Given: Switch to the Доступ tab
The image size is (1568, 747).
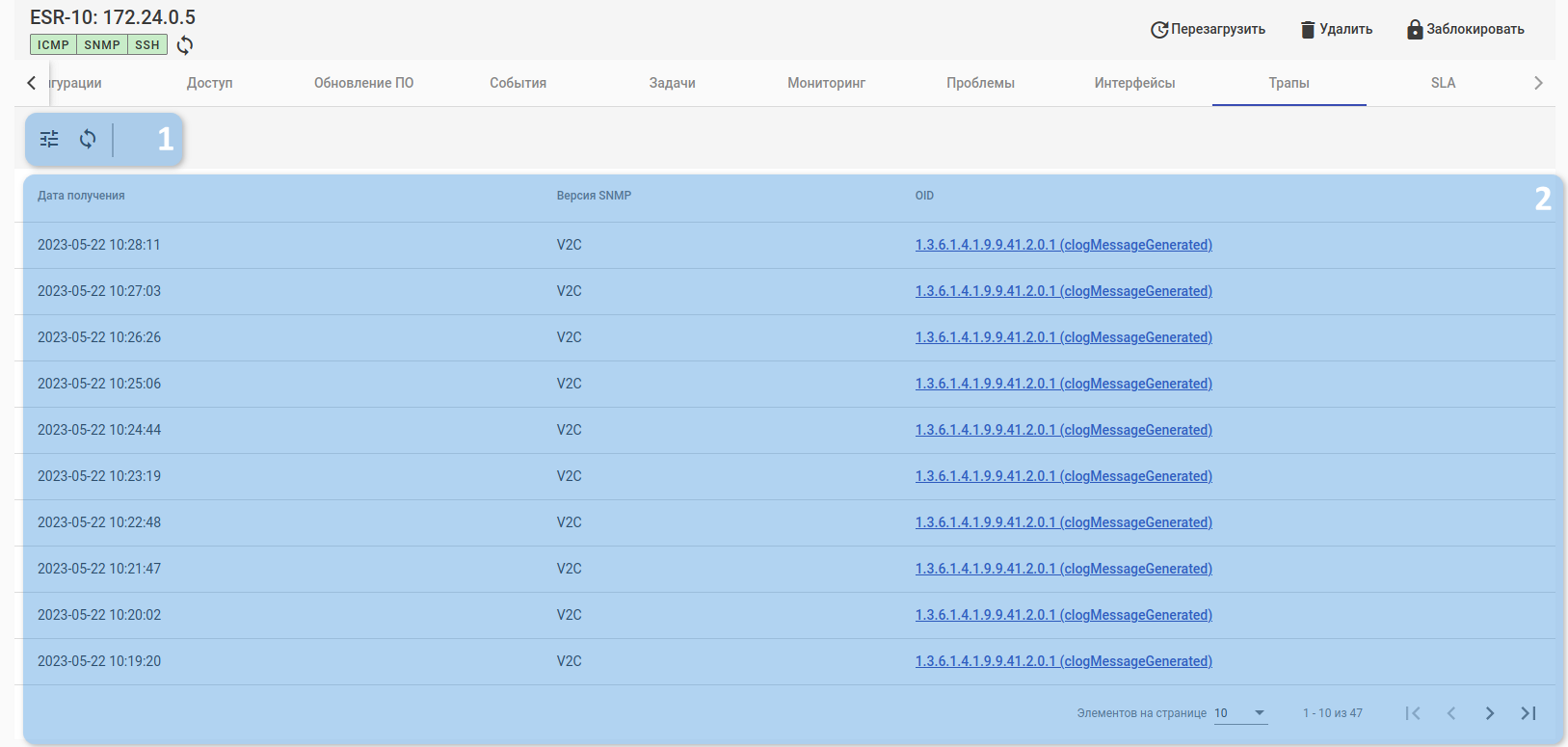Looking at the screenshot, I should (210, 83).
